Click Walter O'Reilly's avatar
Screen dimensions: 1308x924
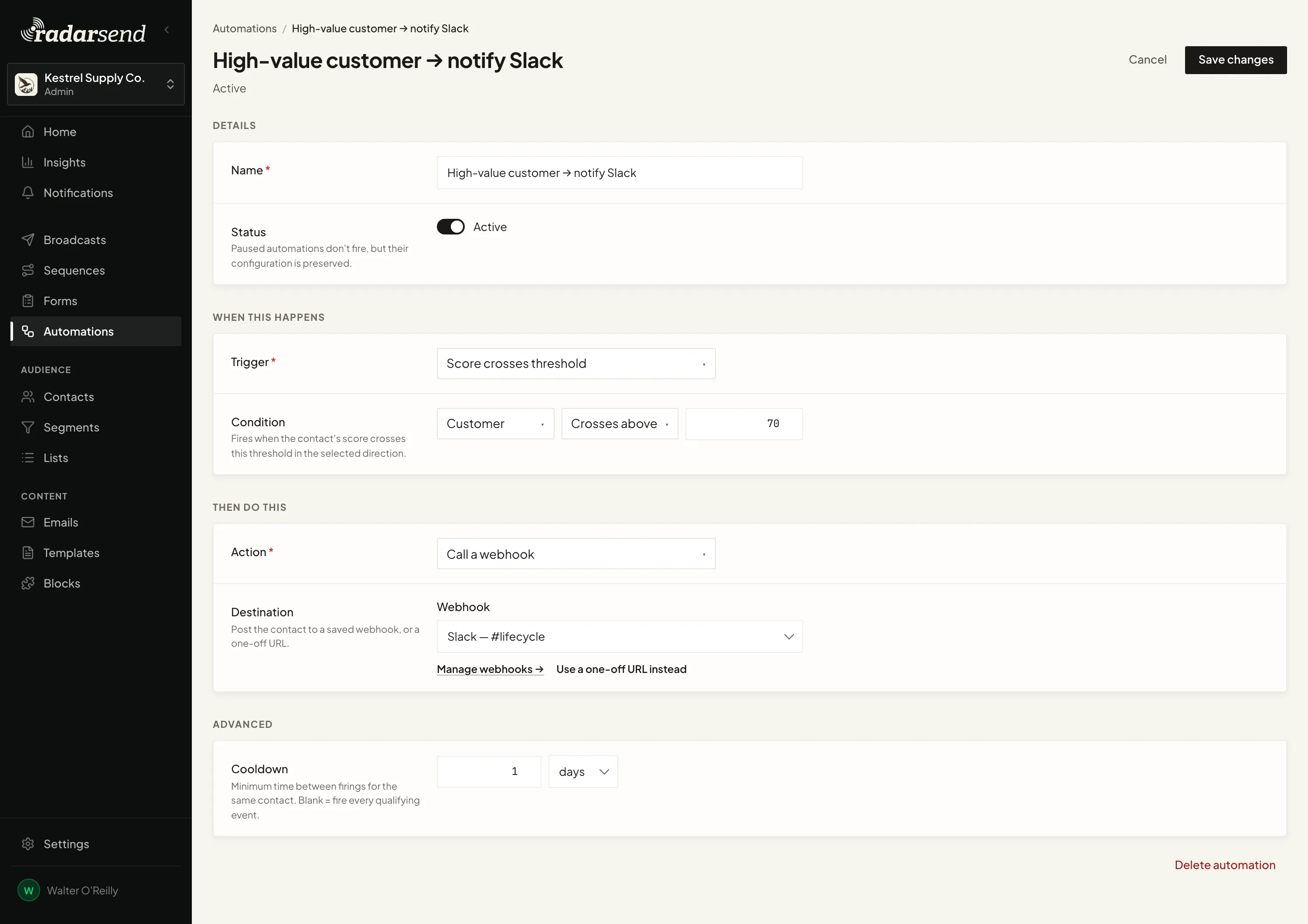pos(28,890)
